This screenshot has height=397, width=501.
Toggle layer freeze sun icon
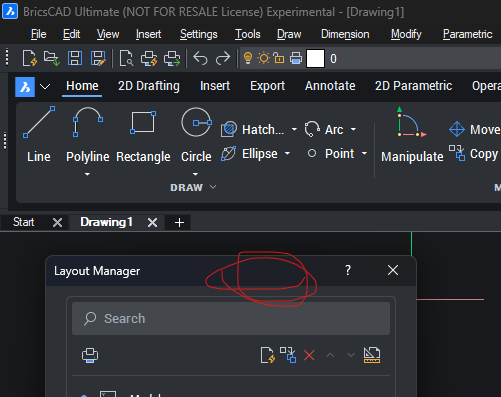(x=264, y=58)
